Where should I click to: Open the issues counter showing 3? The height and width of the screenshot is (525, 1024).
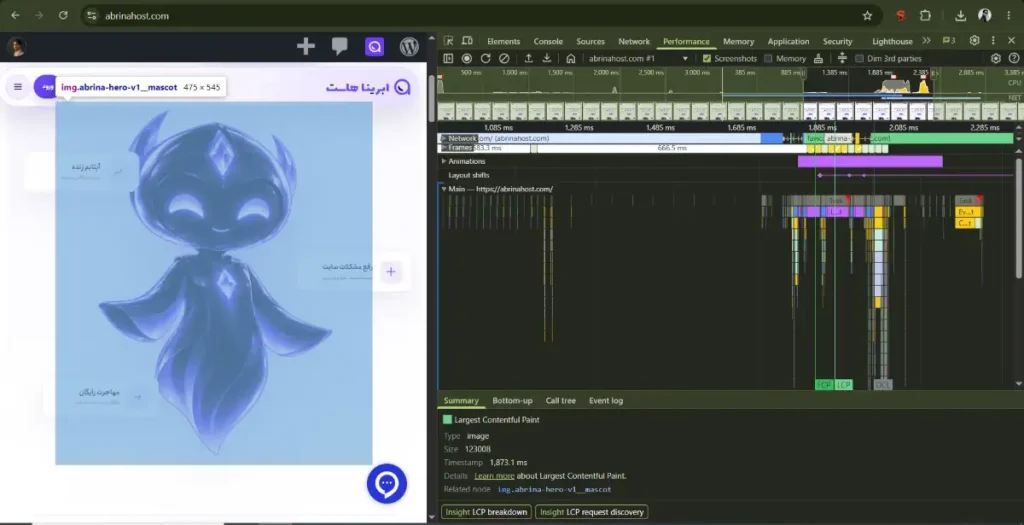pos(948,40)
